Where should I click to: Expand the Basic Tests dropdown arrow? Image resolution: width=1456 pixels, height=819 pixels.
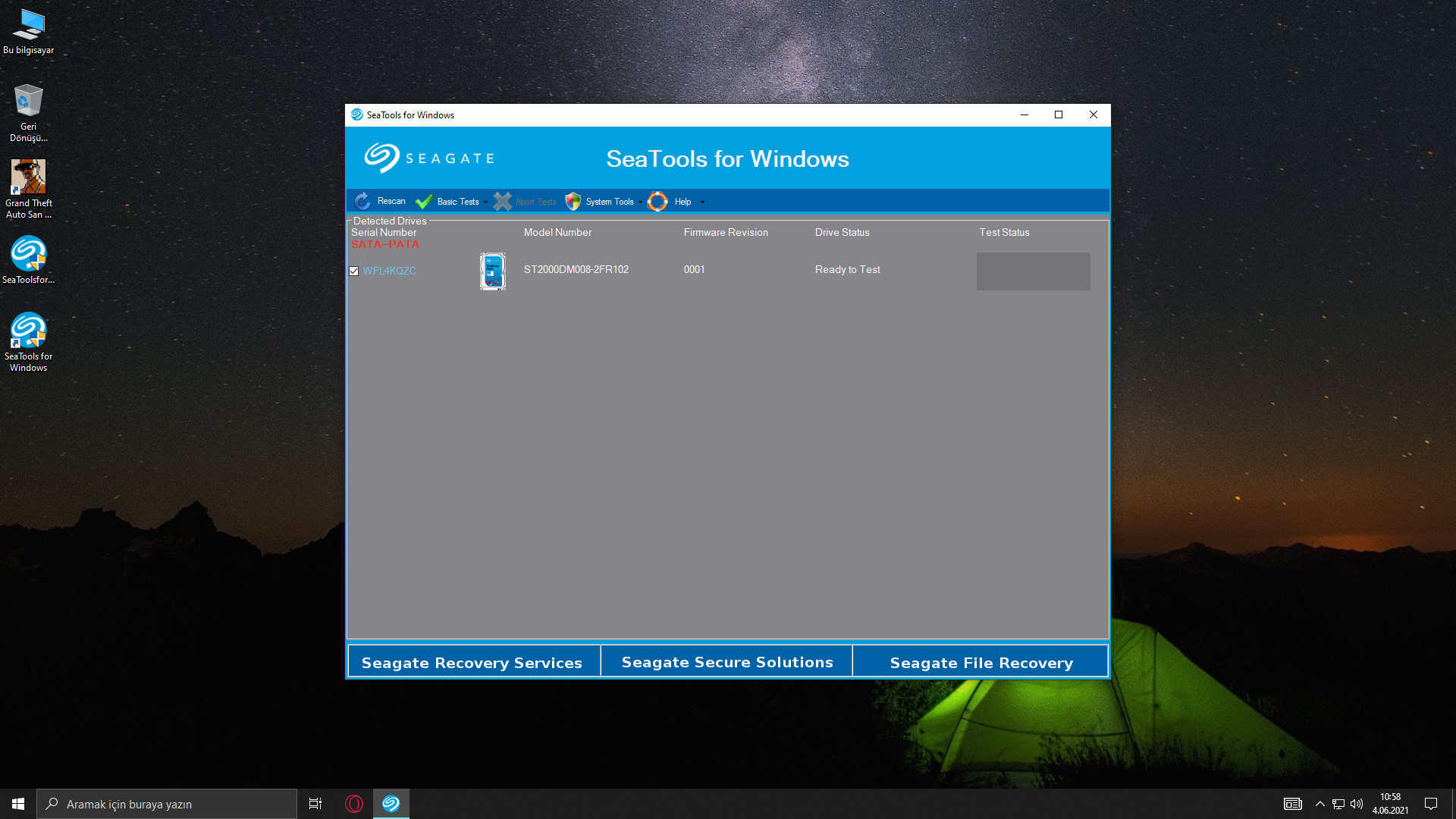[486, 202]
